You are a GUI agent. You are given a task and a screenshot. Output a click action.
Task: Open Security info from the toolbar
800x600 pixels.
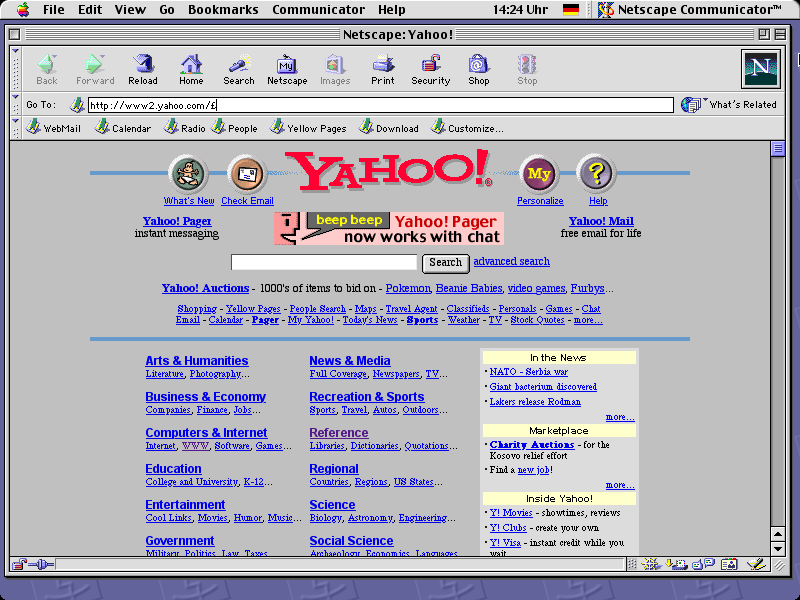(431, 69)
